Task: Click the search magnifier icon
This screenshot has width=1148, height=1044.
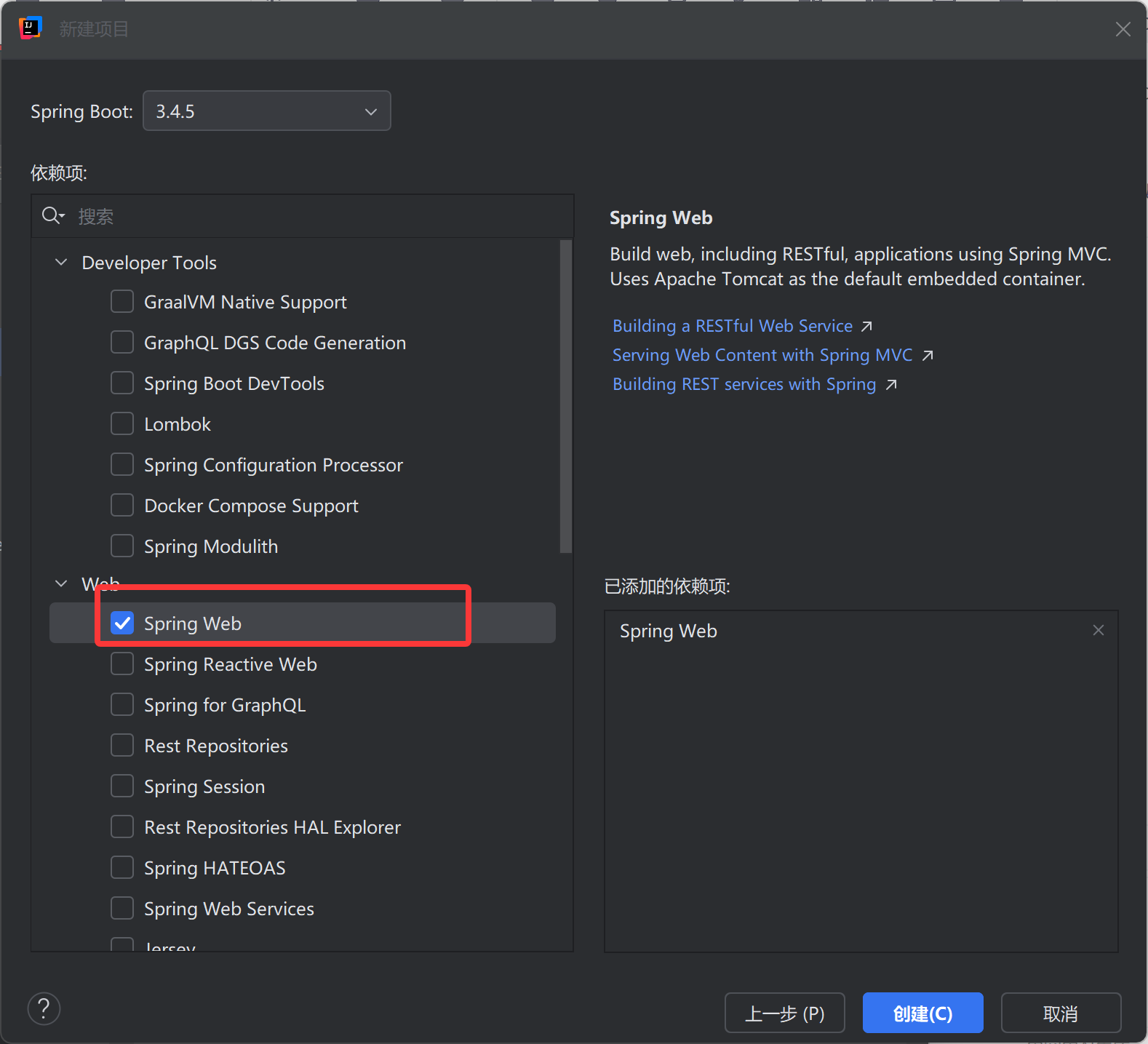Action: pyautogui.click(x=52, y=215)
